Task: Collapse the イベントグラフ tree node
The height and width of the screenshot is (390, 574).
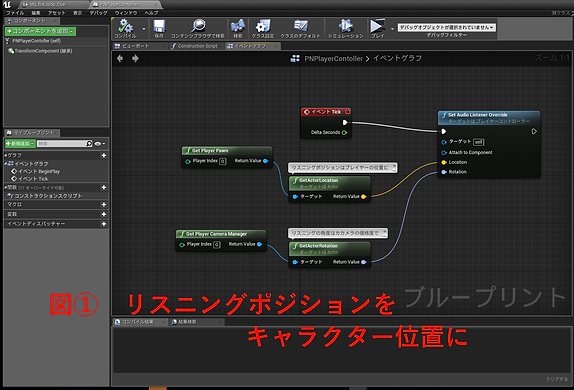Action: tap(6, 163)
